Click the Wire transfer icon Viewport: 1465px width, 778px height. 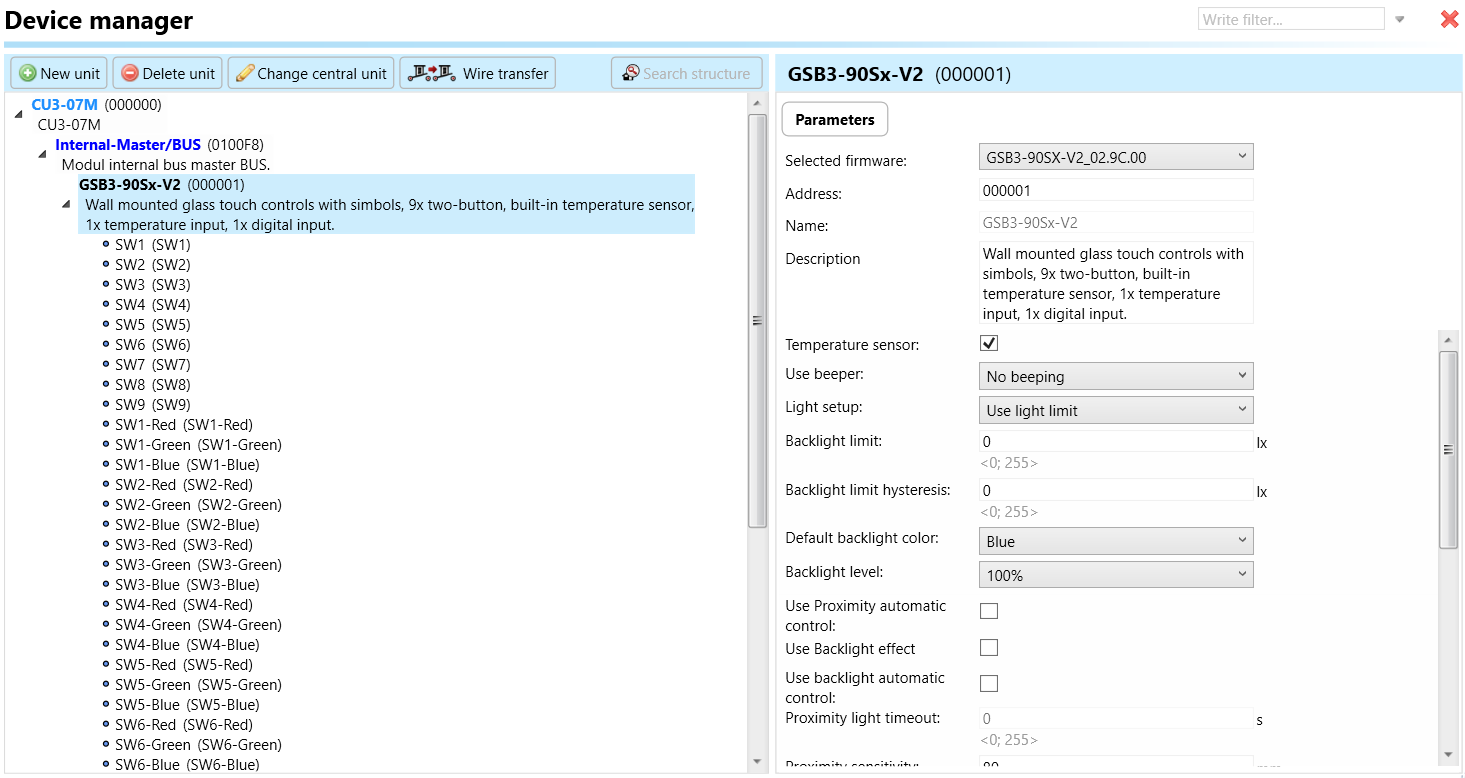[431, 73]
